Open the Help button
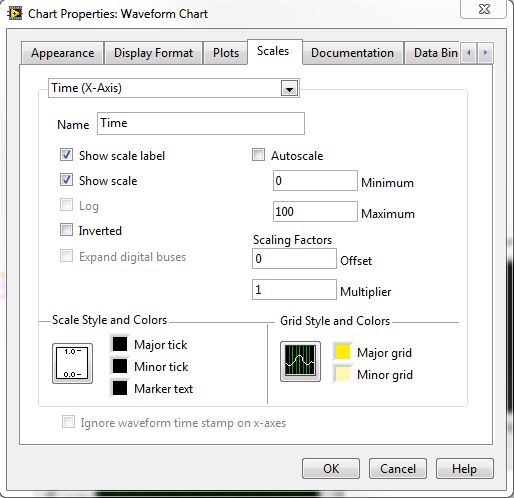Image resolution: width=514 pixels, height=498 pixels. point(465,469)
